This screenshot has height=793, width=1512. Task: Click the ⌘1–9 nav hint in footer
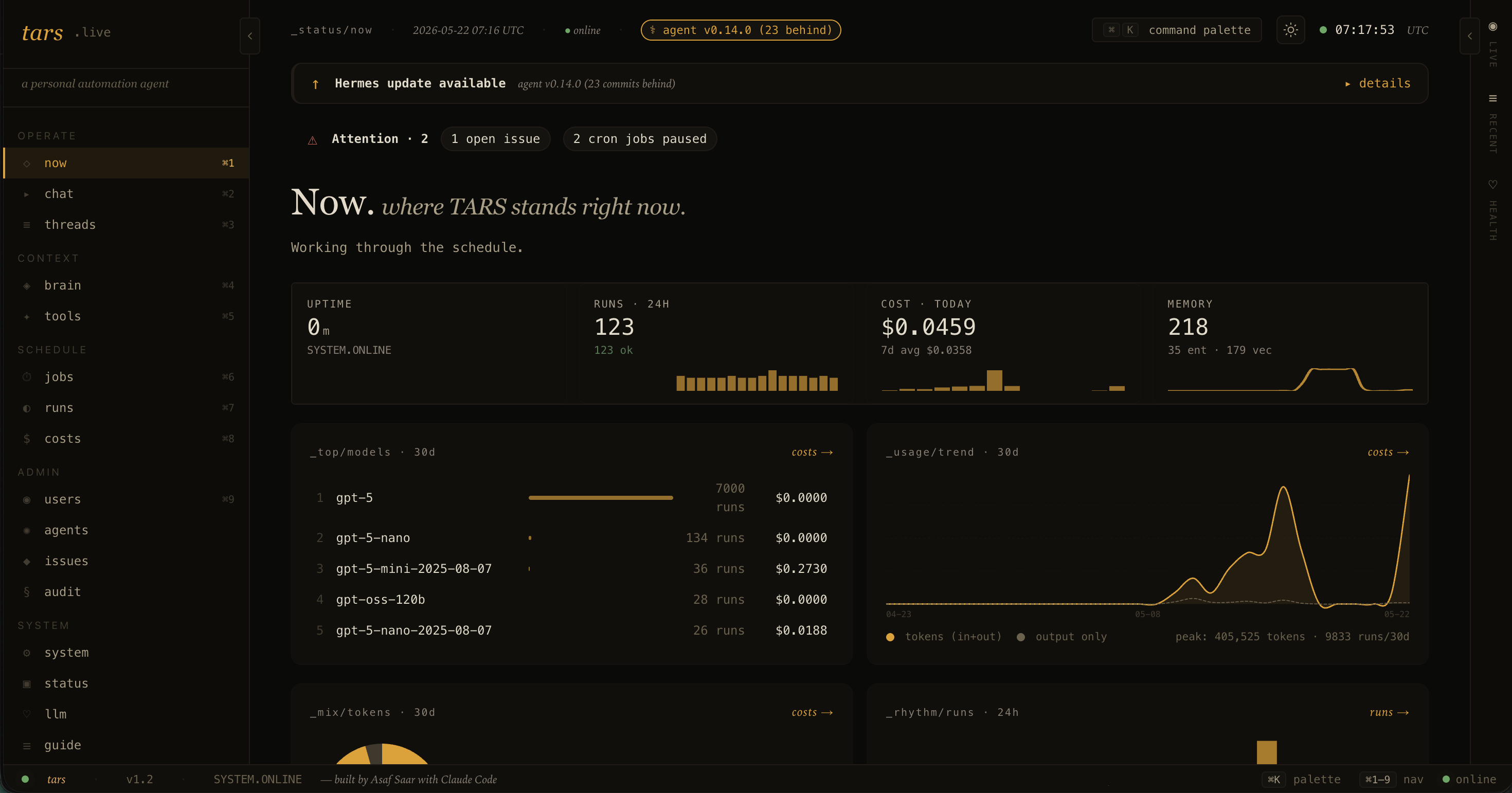click(x=1392, y=780)
